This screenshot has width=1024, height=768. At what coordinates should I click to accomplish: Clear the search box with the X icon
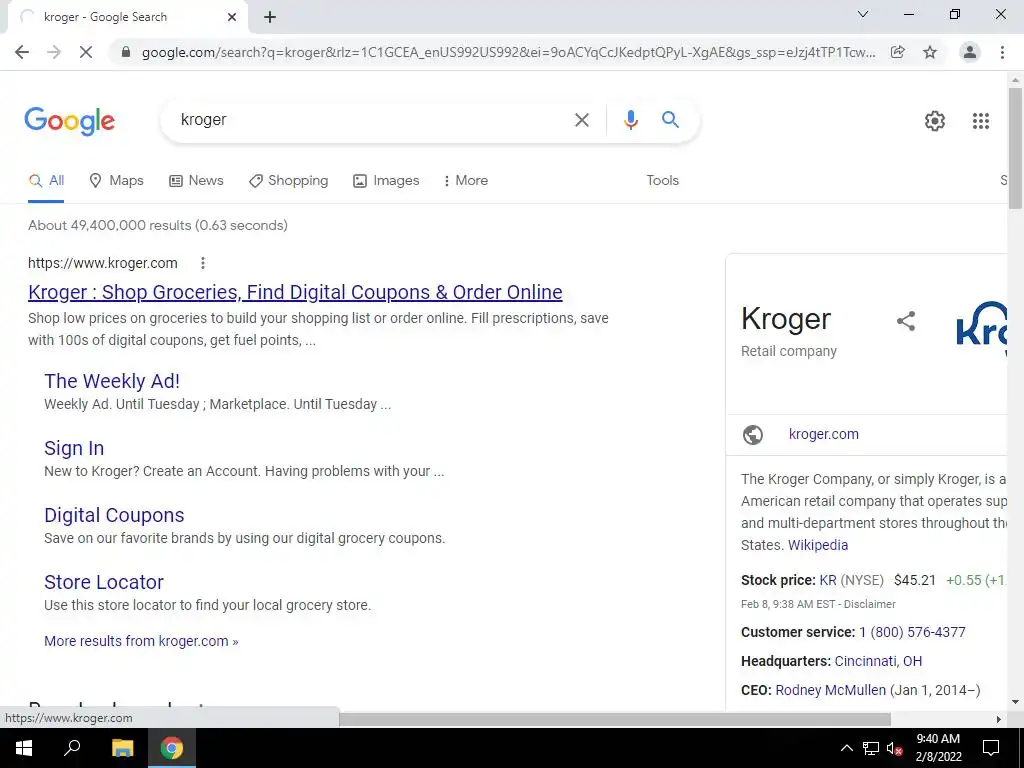pyautogui.click(x=581, y=120)
